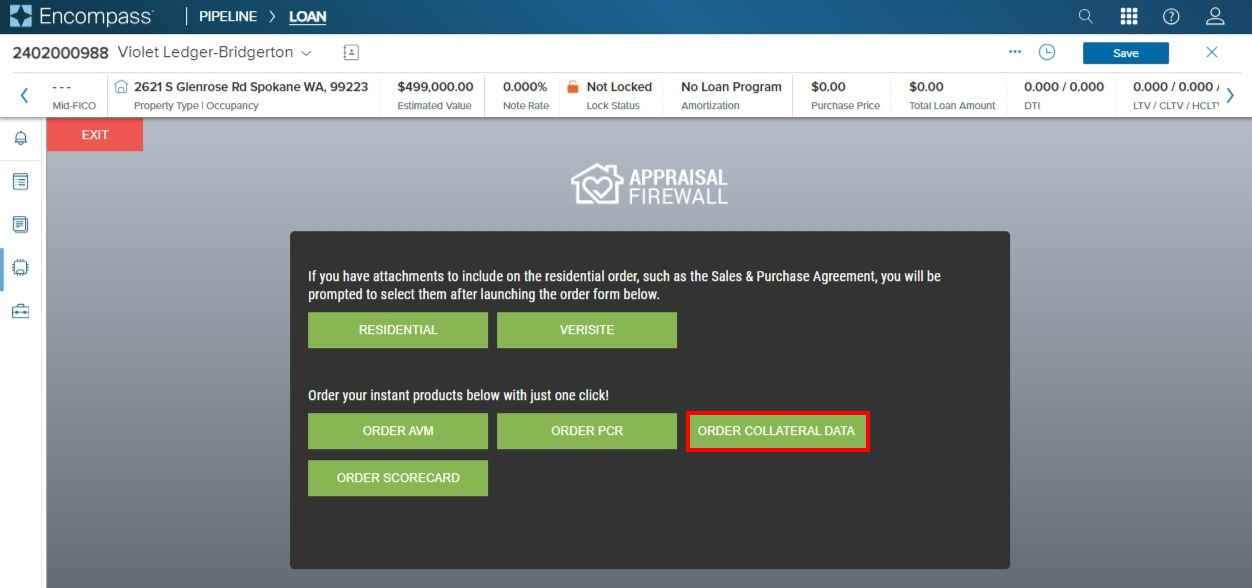Close the loan with the X icon

coord(1212,52)
